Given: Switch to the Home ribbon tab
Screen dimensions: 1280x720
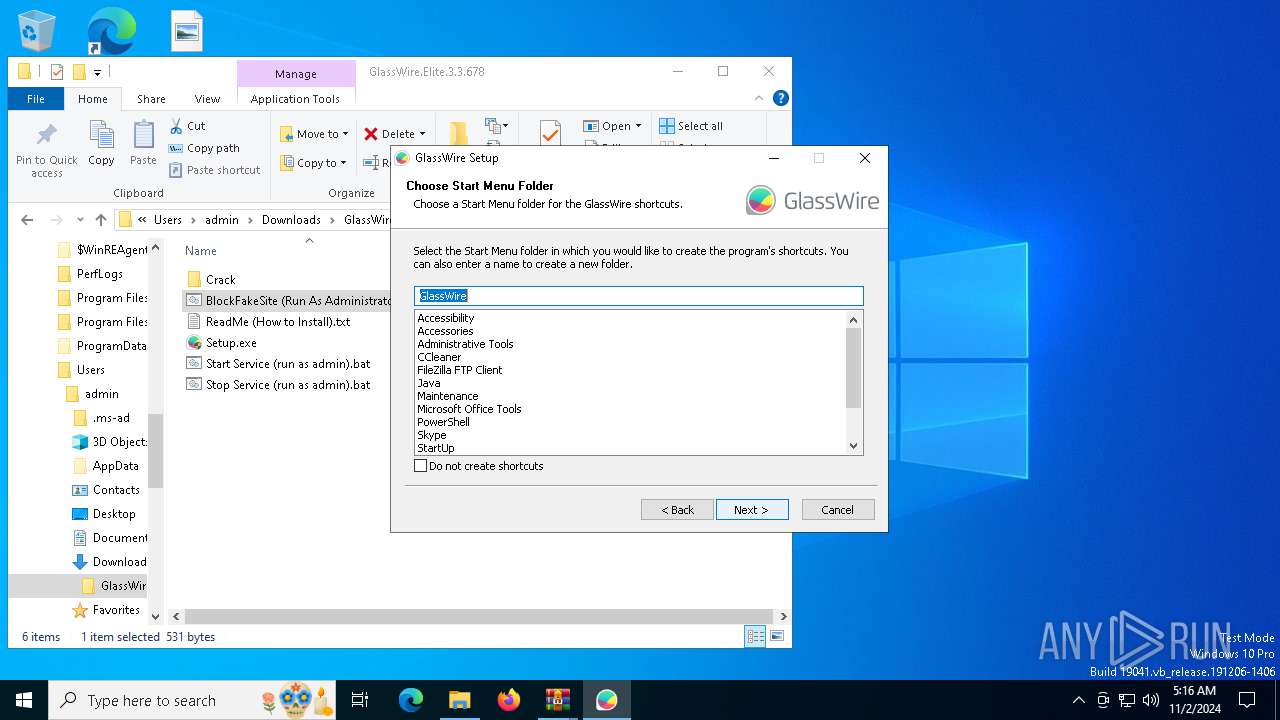Looking at the screenshot, I should coord(93,99).
